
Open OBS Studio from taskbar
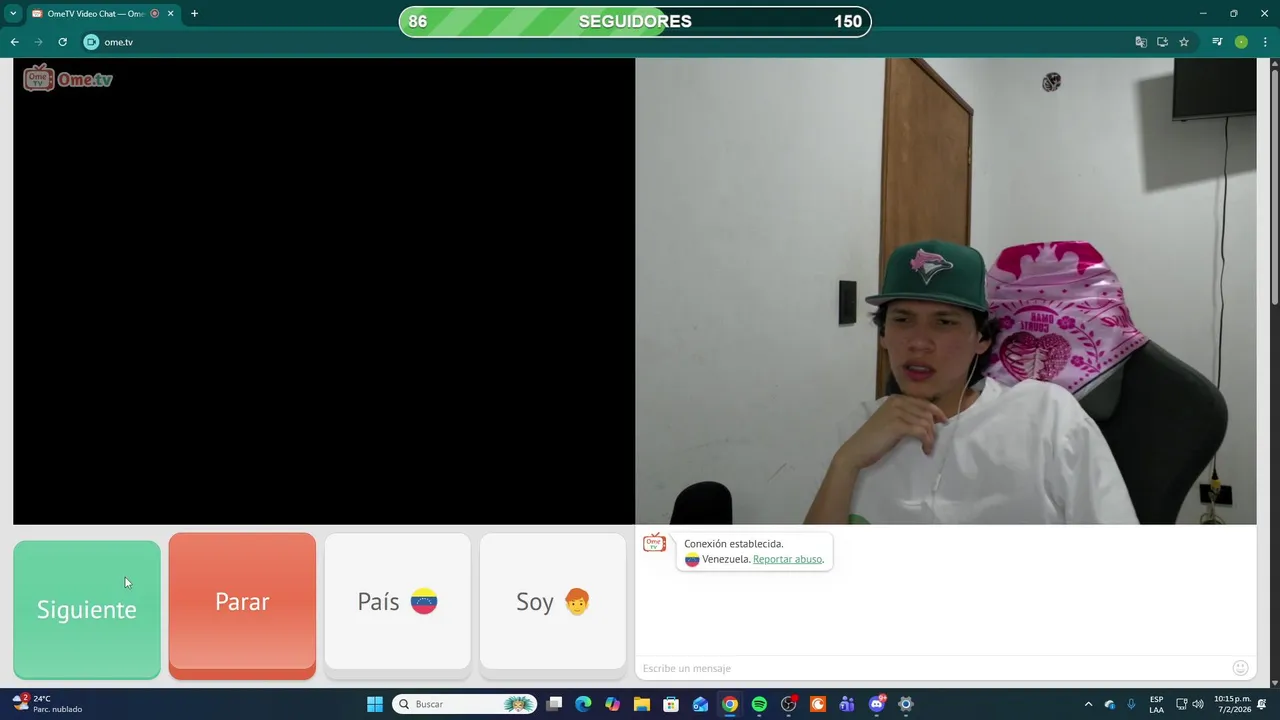pos(789,704)
